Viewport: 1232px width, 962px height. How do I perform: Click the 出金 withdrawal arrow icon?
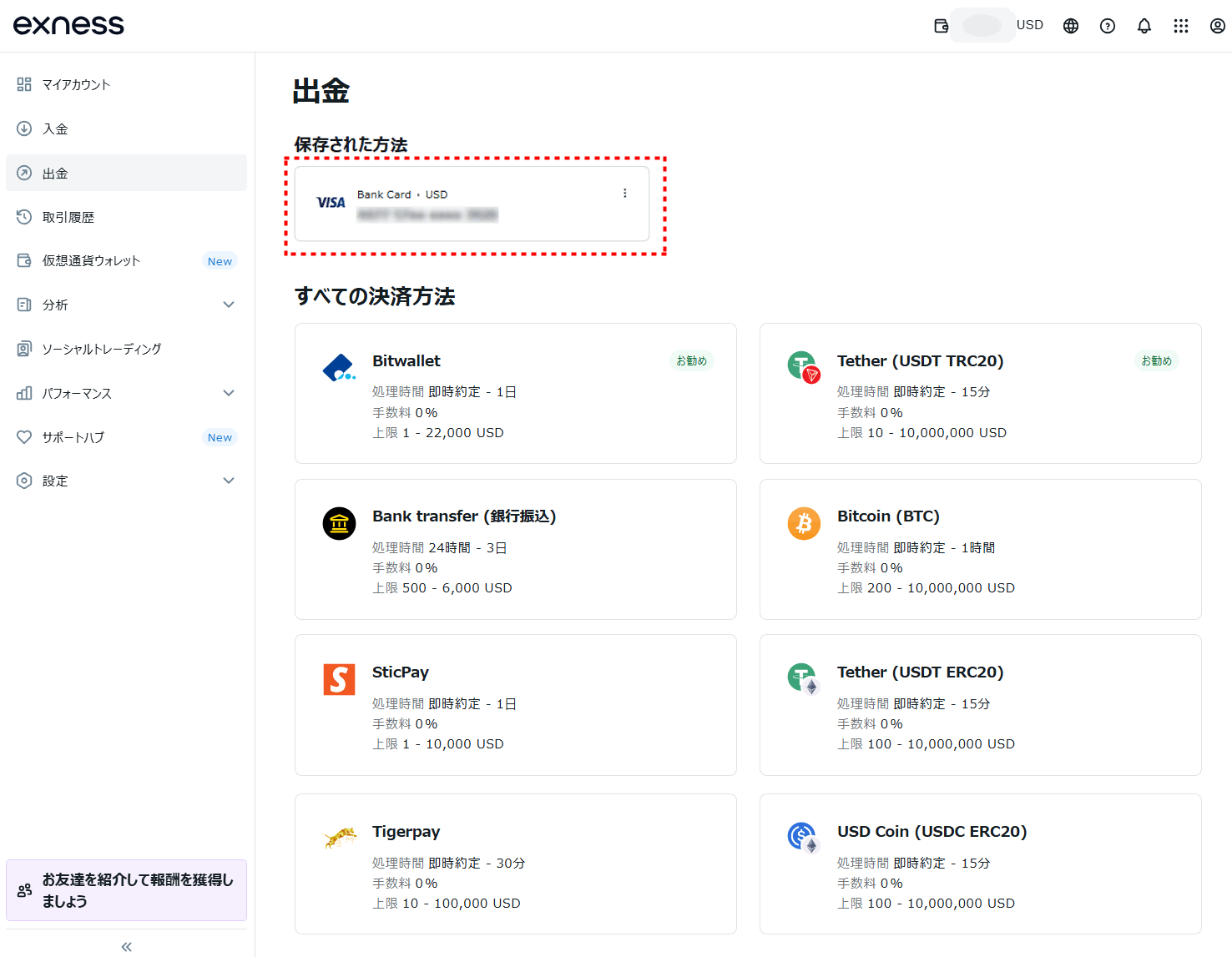click(24, 173)
